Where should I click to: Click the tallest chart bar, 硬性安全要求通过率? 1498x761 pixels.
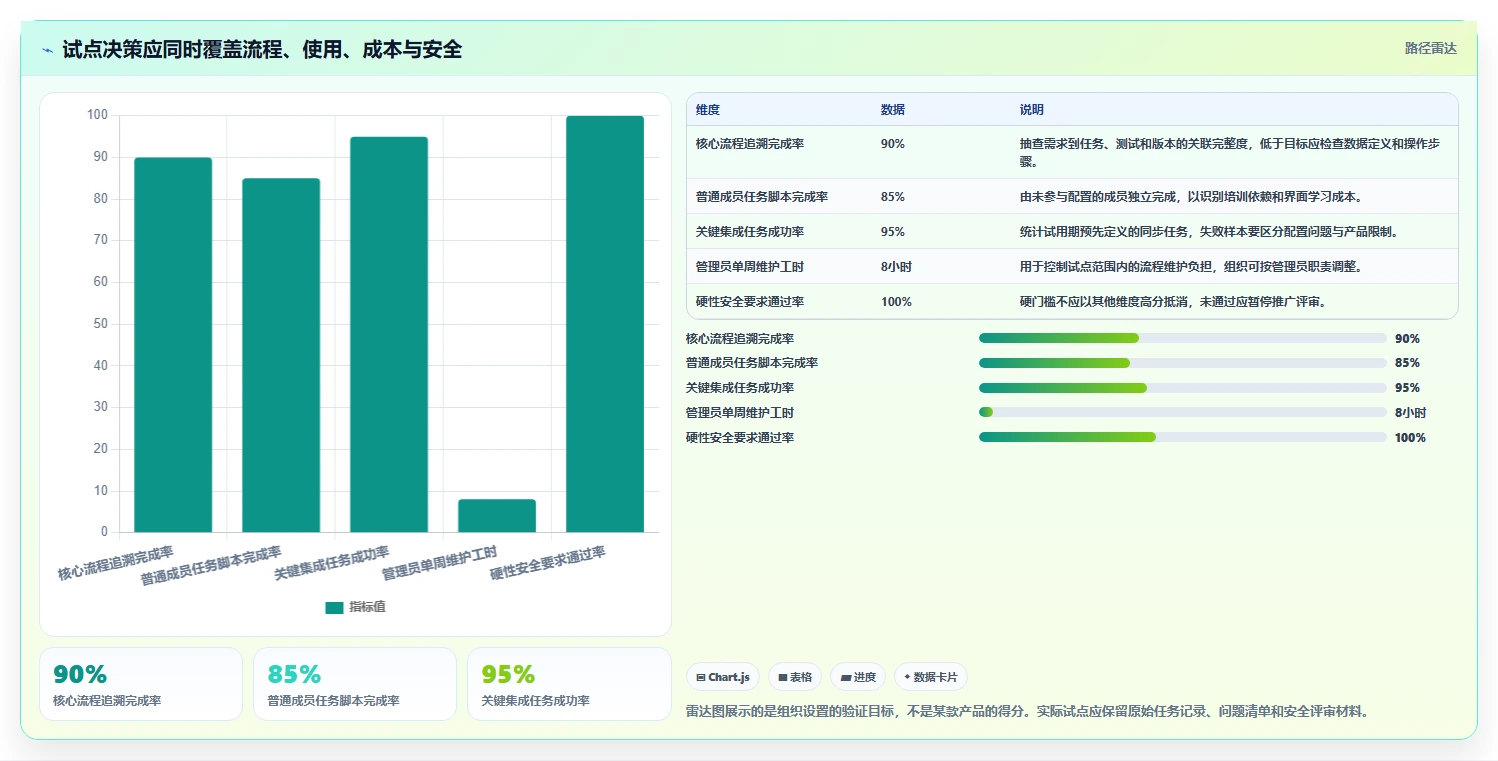605,324
